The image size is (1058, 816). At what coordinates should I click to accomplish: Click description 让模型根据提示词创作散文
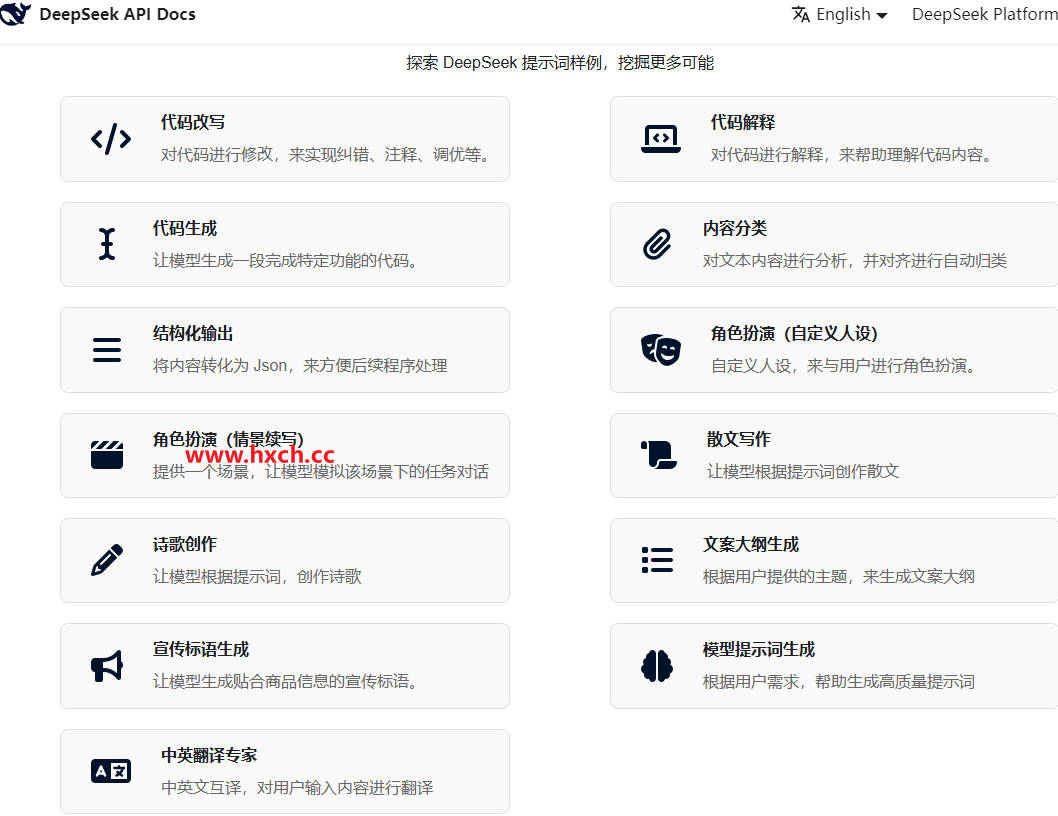803,471
